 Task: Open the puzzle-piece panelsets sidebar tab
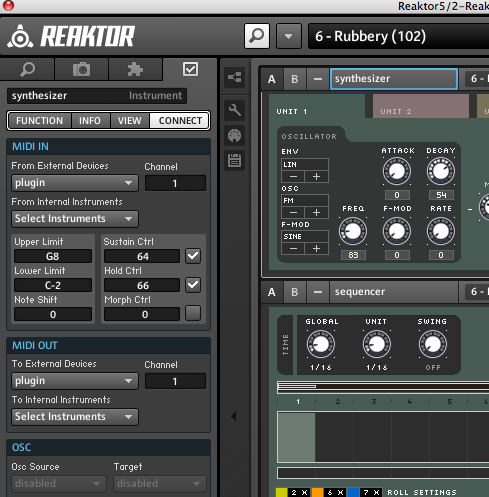tap(135, 69)
